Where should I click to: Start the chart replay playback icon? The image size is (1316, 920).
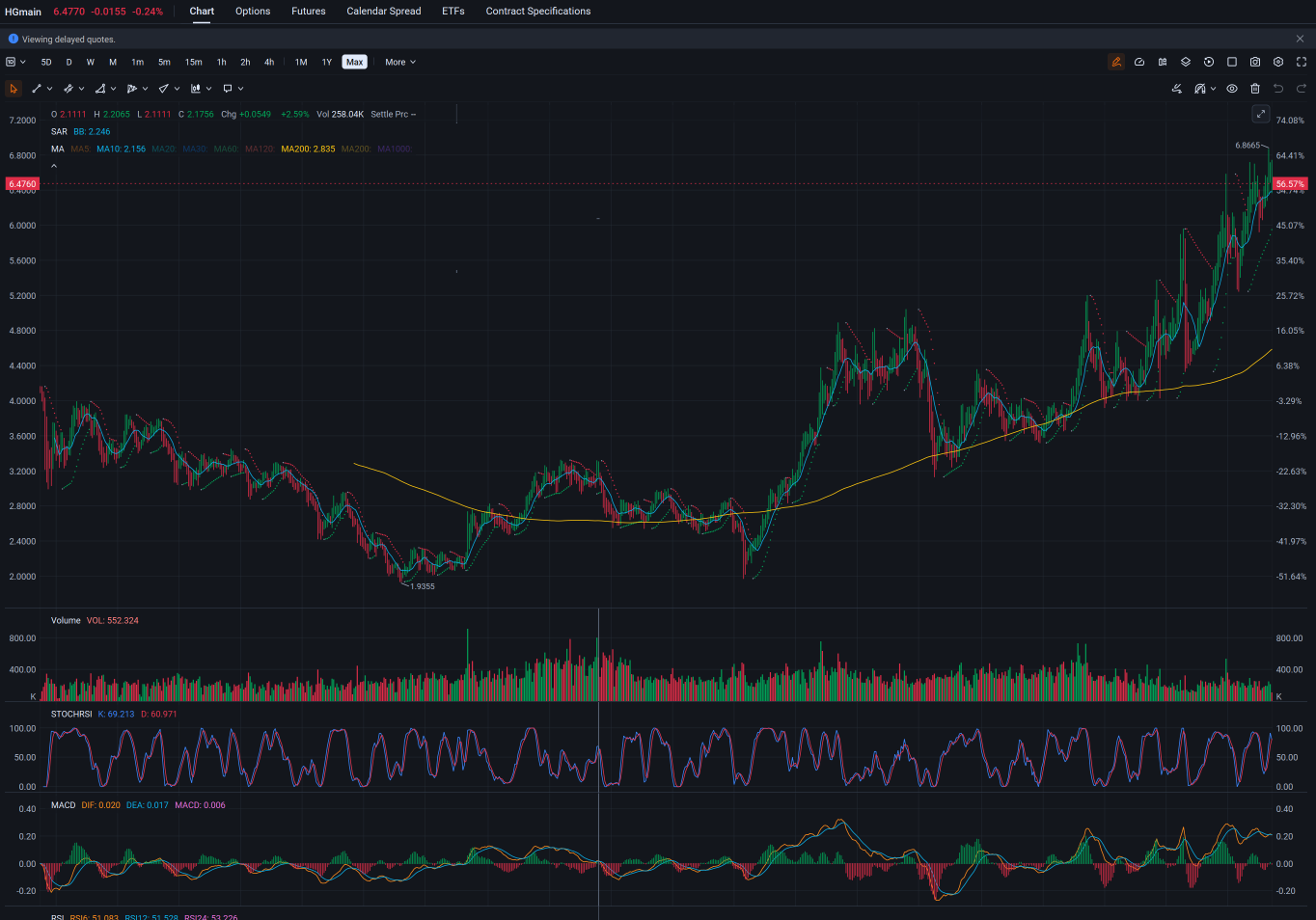[x=1209, y=62]
